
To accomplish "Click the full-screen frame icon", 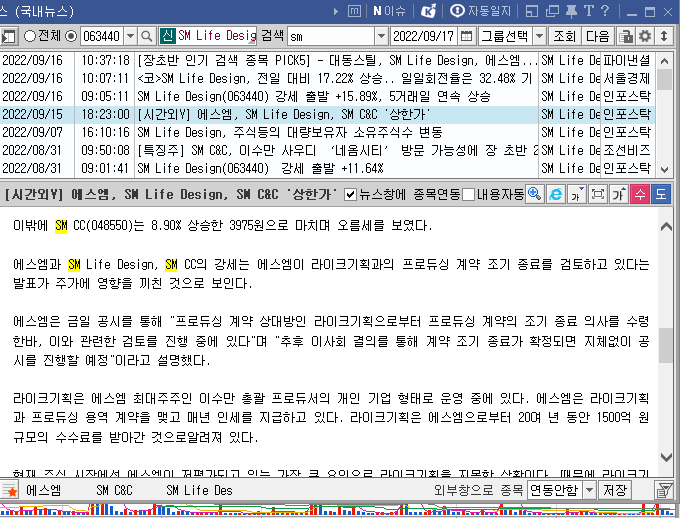I will pos(598,194).
